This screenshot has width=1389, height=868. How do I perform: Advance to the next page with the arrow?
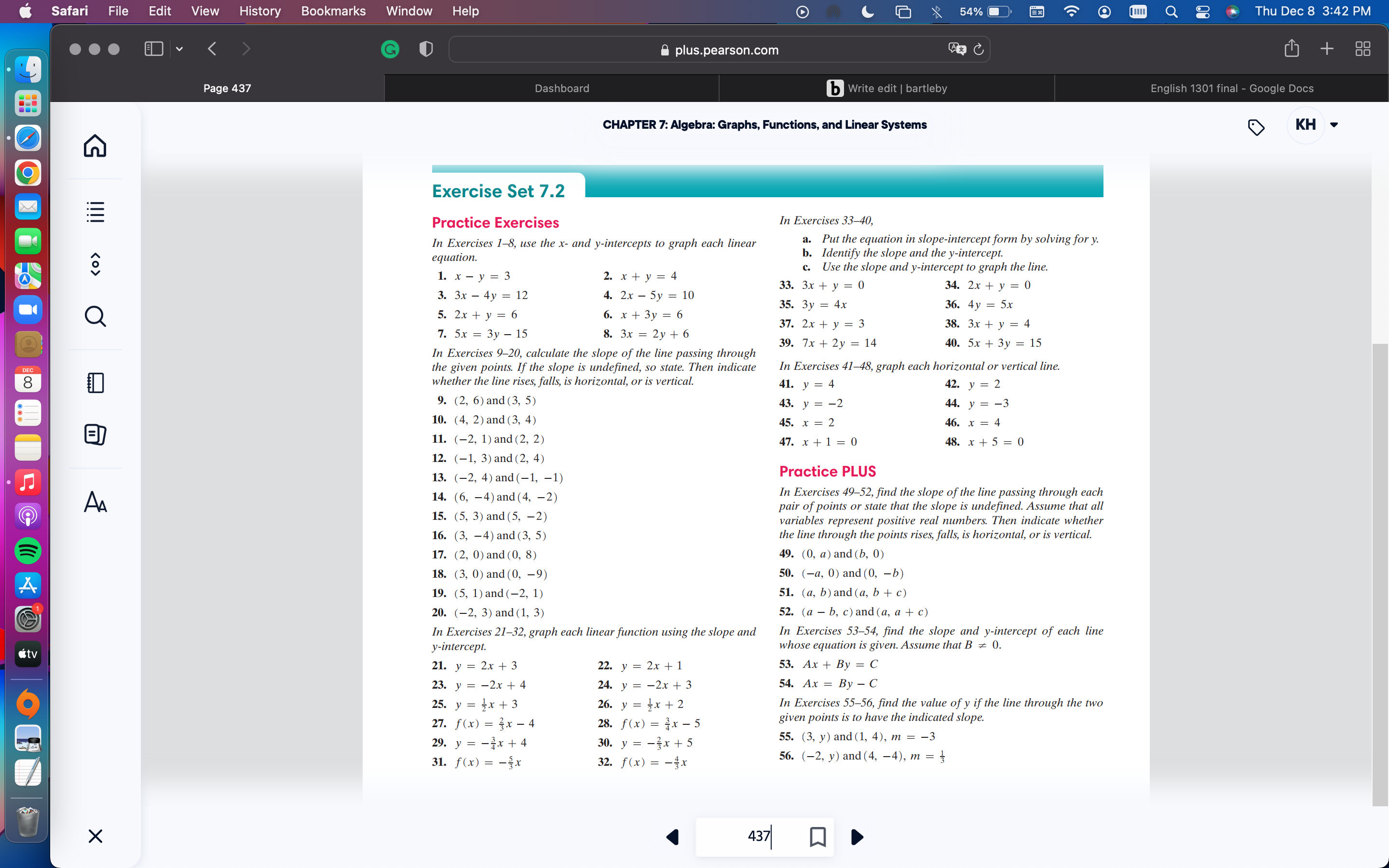[857, 837]
